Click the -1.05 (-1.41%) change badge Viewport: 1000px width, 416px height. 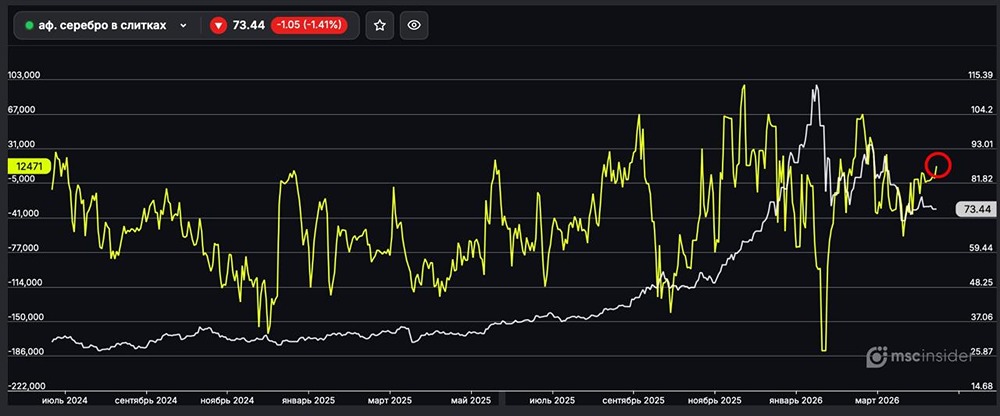(x=309, y=26)
